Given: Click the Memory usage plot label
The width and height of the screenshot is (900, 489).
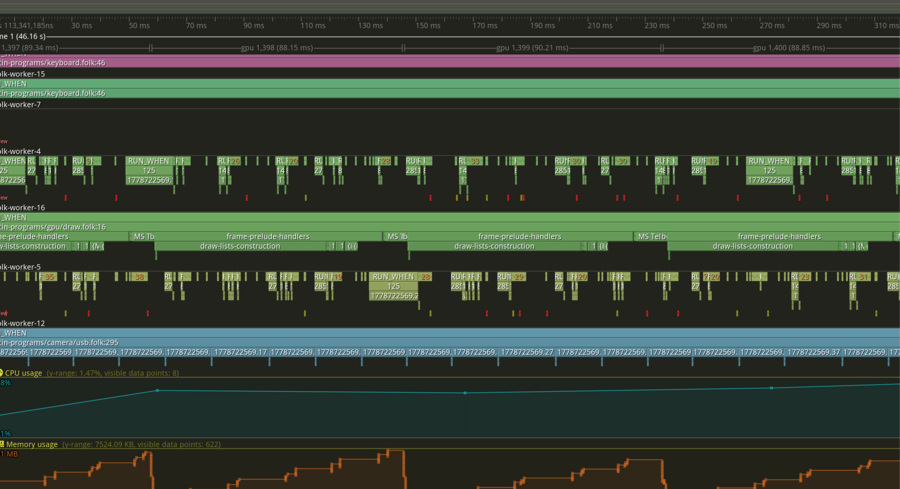Looking at the screenshot, I should (x=31, y=444).
